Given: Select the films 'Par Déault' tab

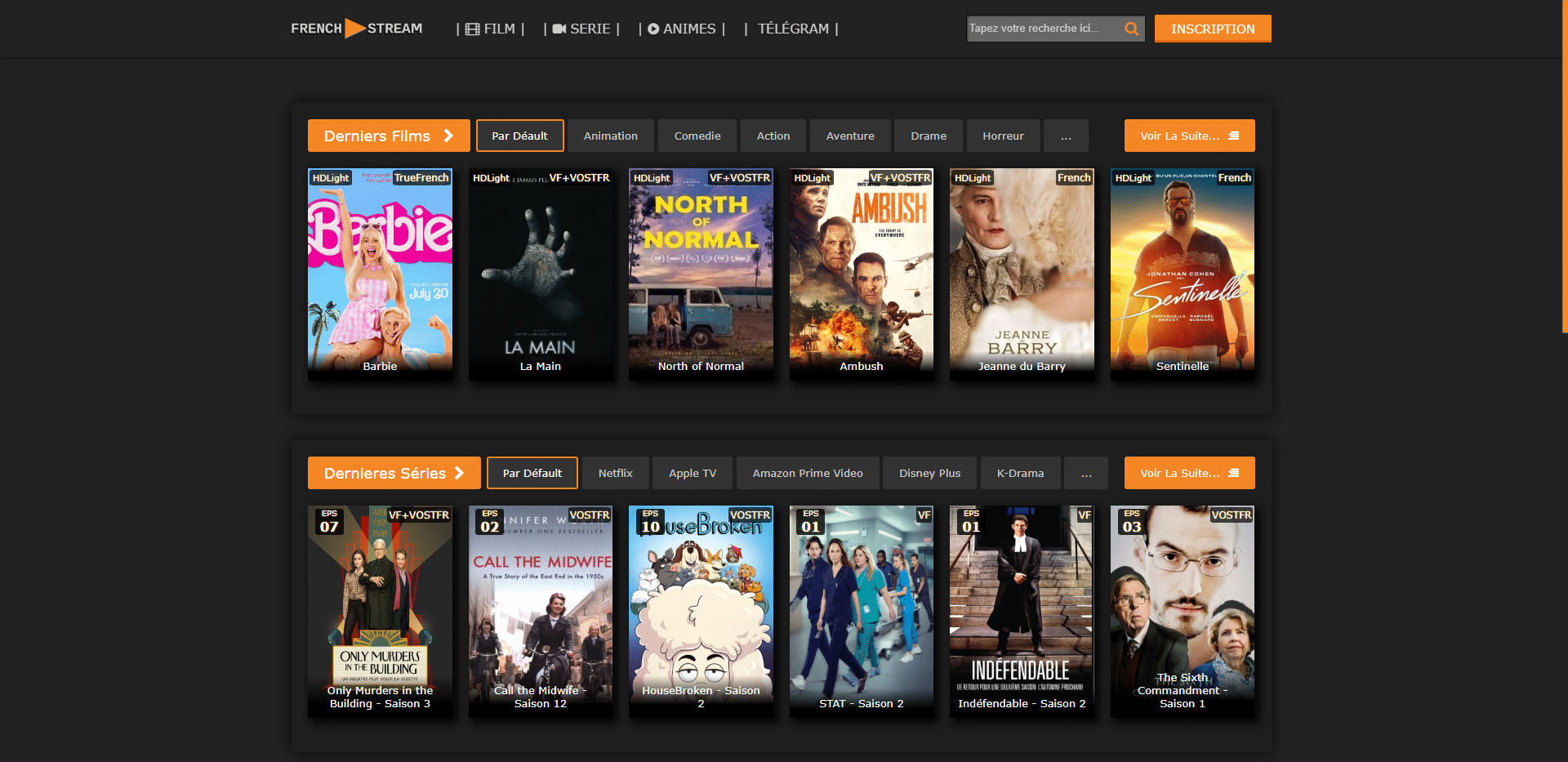Looking at the screenshot, I should [x=519, y=136].
